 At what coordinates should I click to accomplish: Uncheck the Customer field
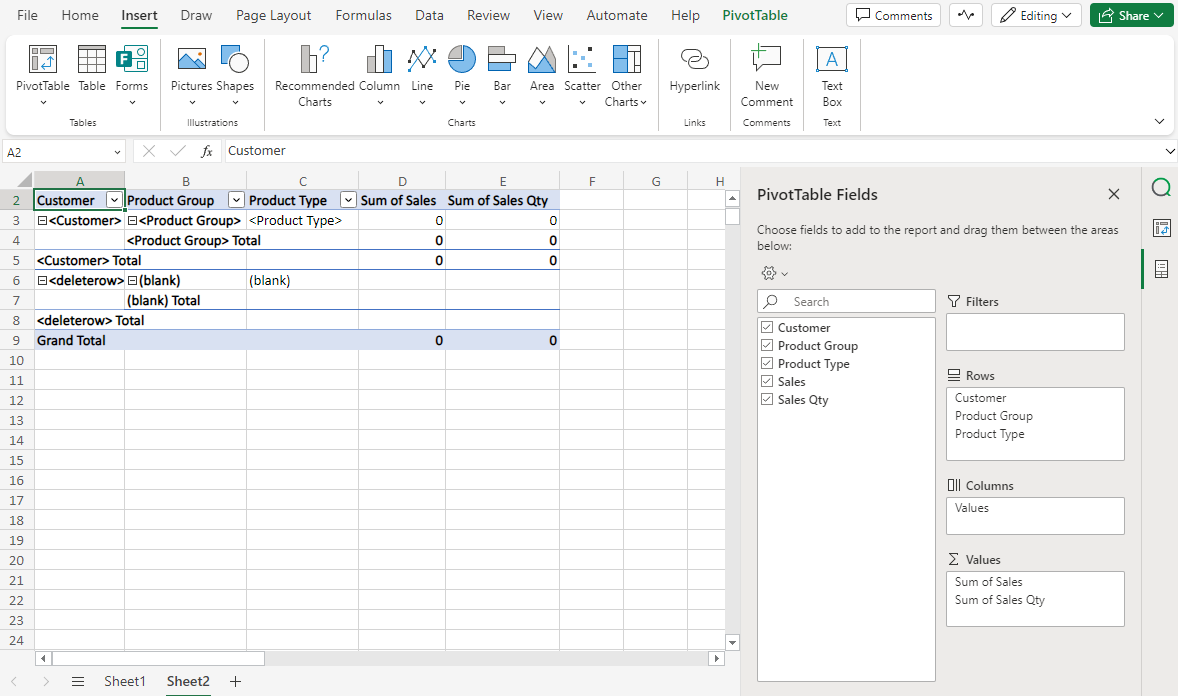click(767, 327)
